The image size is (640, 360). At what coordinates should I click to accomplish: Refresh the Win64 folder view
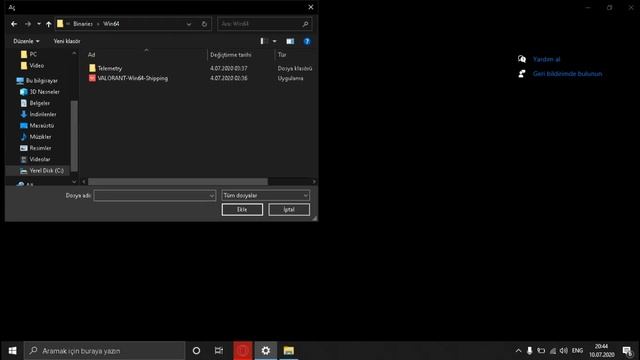pyautogui.click(x=204, y=24)
